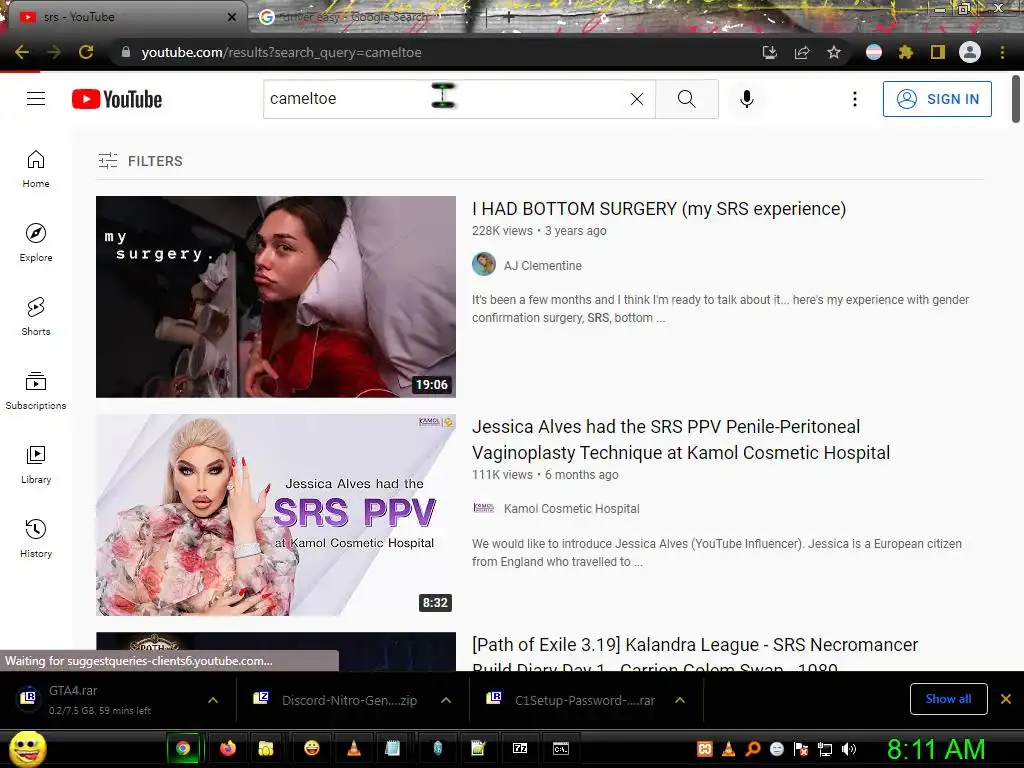Expand the C1Setup-Password rar download options
This screenshot has width=1024, height=768.
click(680, 700)
